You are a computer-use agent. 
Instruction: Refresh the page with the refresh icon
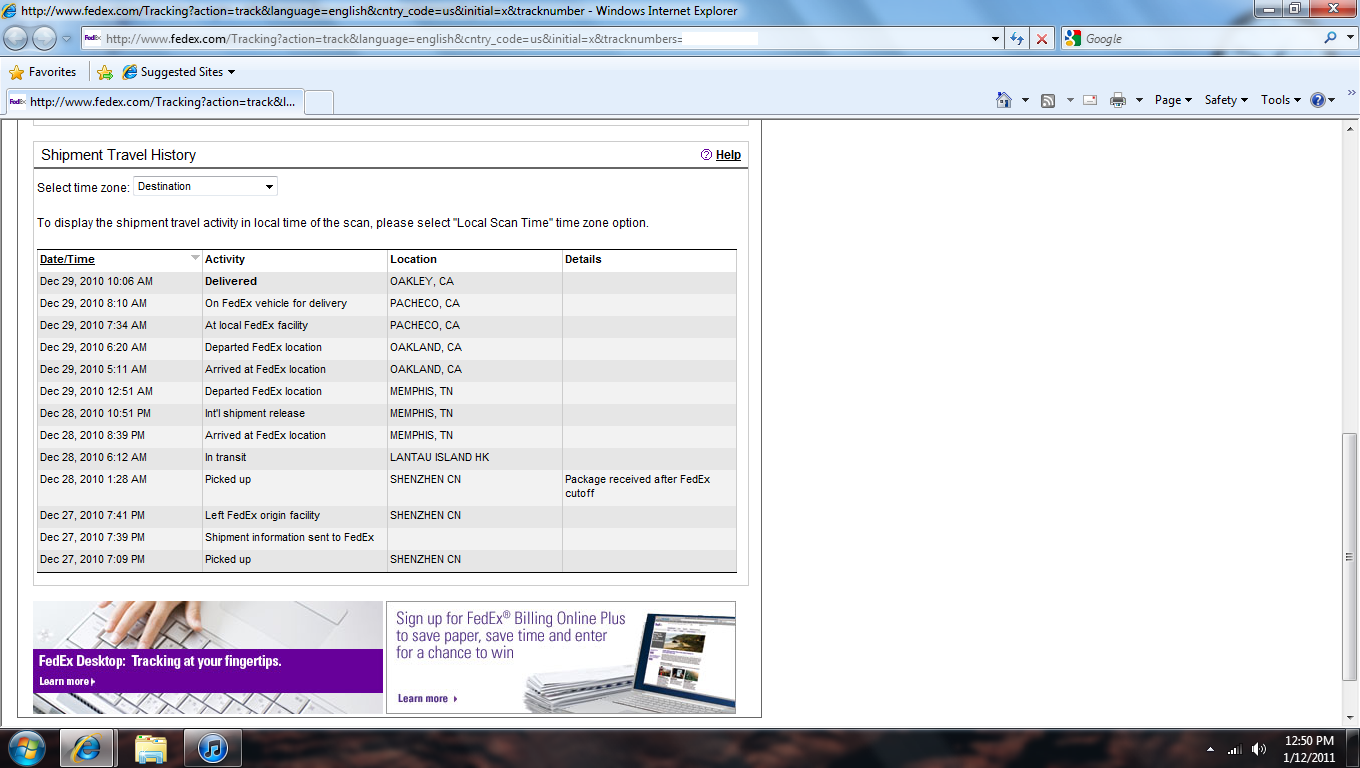point(1017,38)
